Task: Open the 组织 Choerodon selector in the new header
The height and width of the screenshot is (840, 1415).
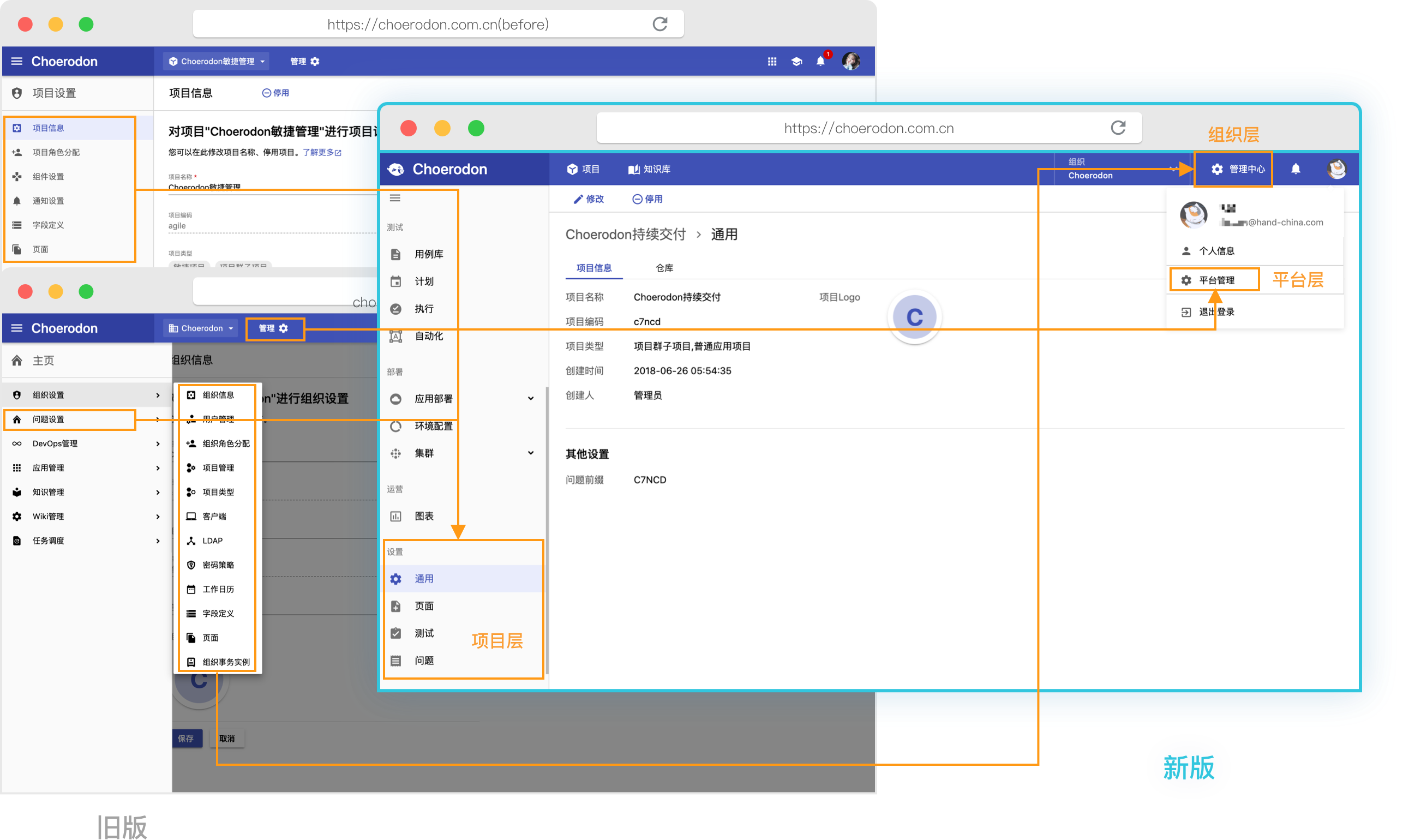Action: (1123, 169)
